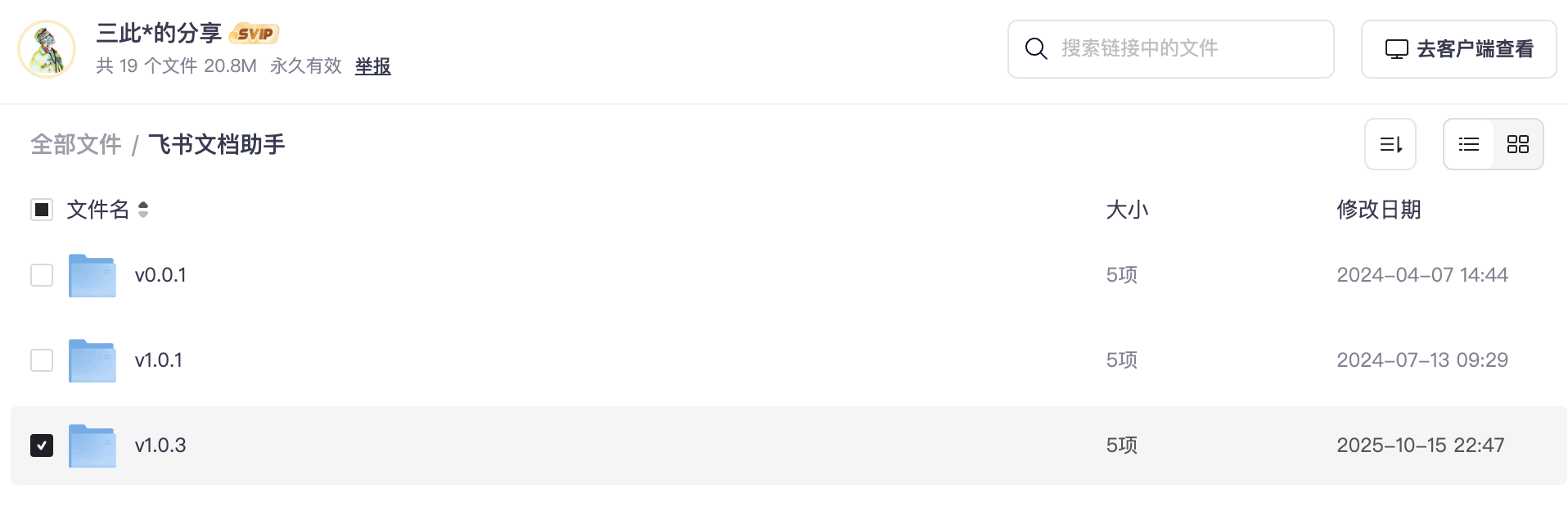Screen dimensions: 1568x529
Task: Check the v1.0.1 folder checkbox
Action: pyautogui.click(x=42, y=360)
